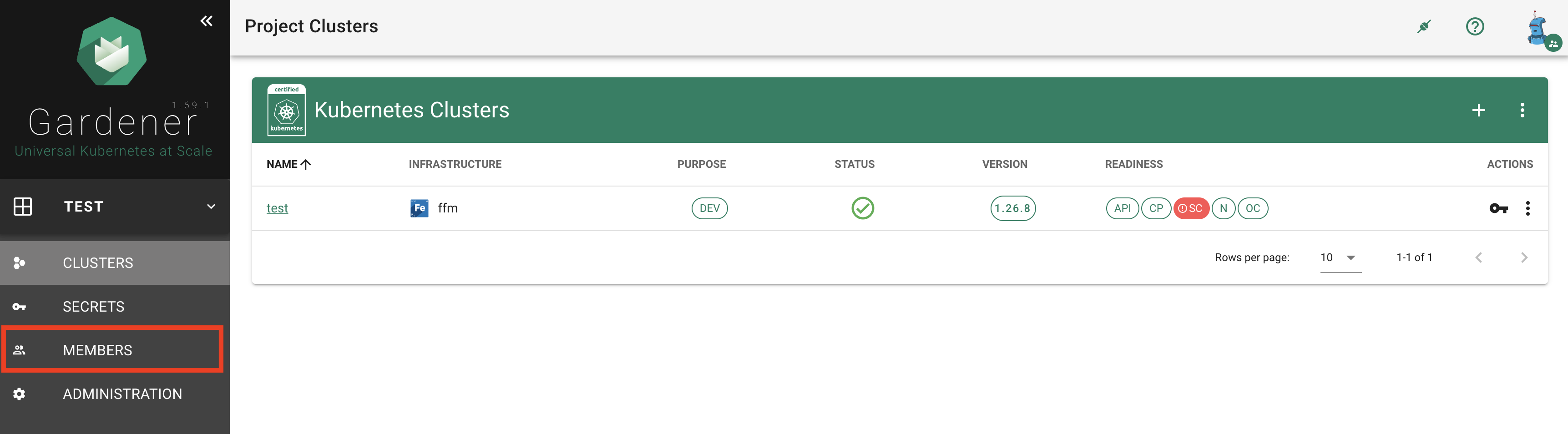Select the Members icon in sidebar

(19, 349)
